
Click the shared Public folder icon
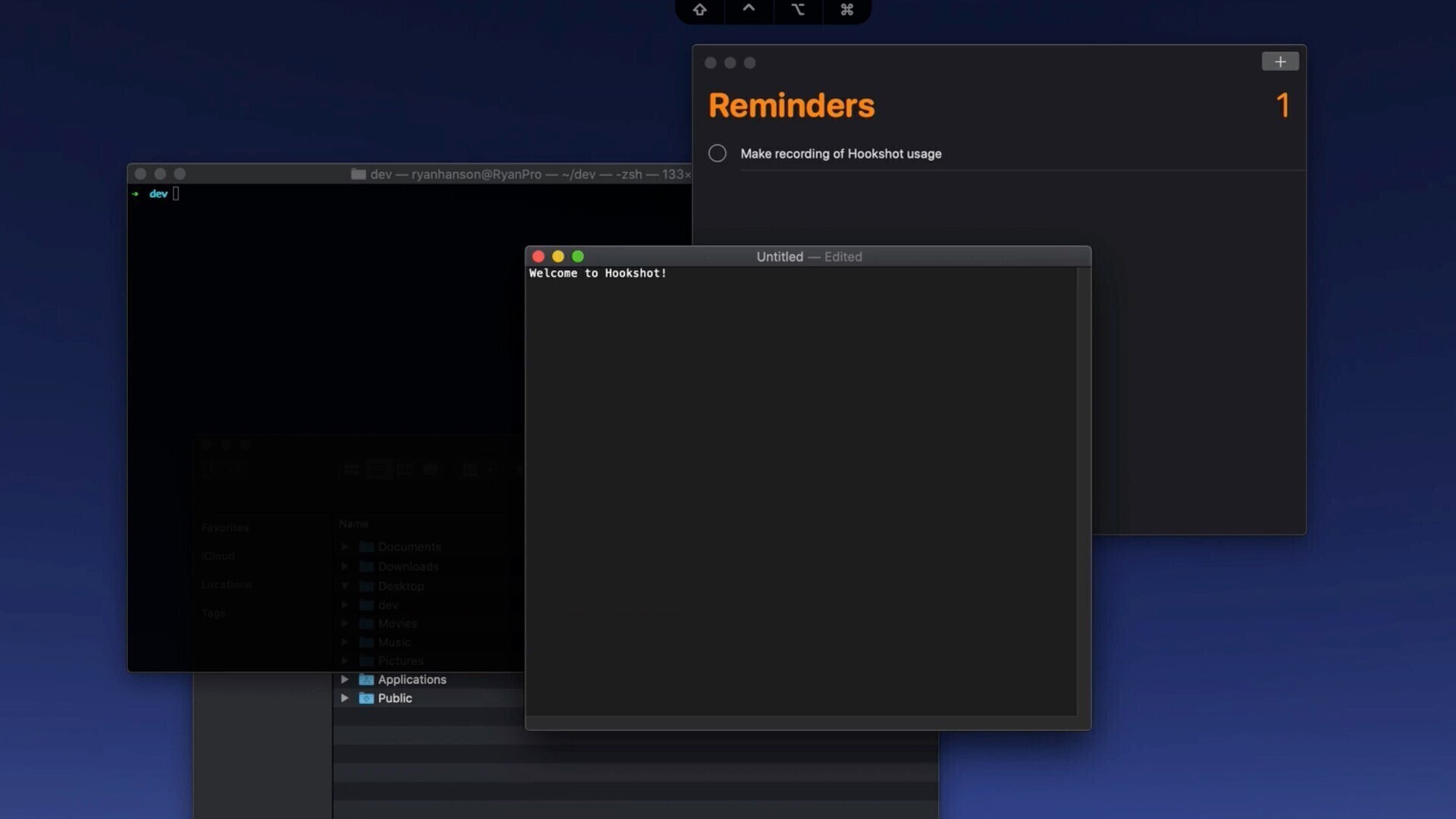366,698
